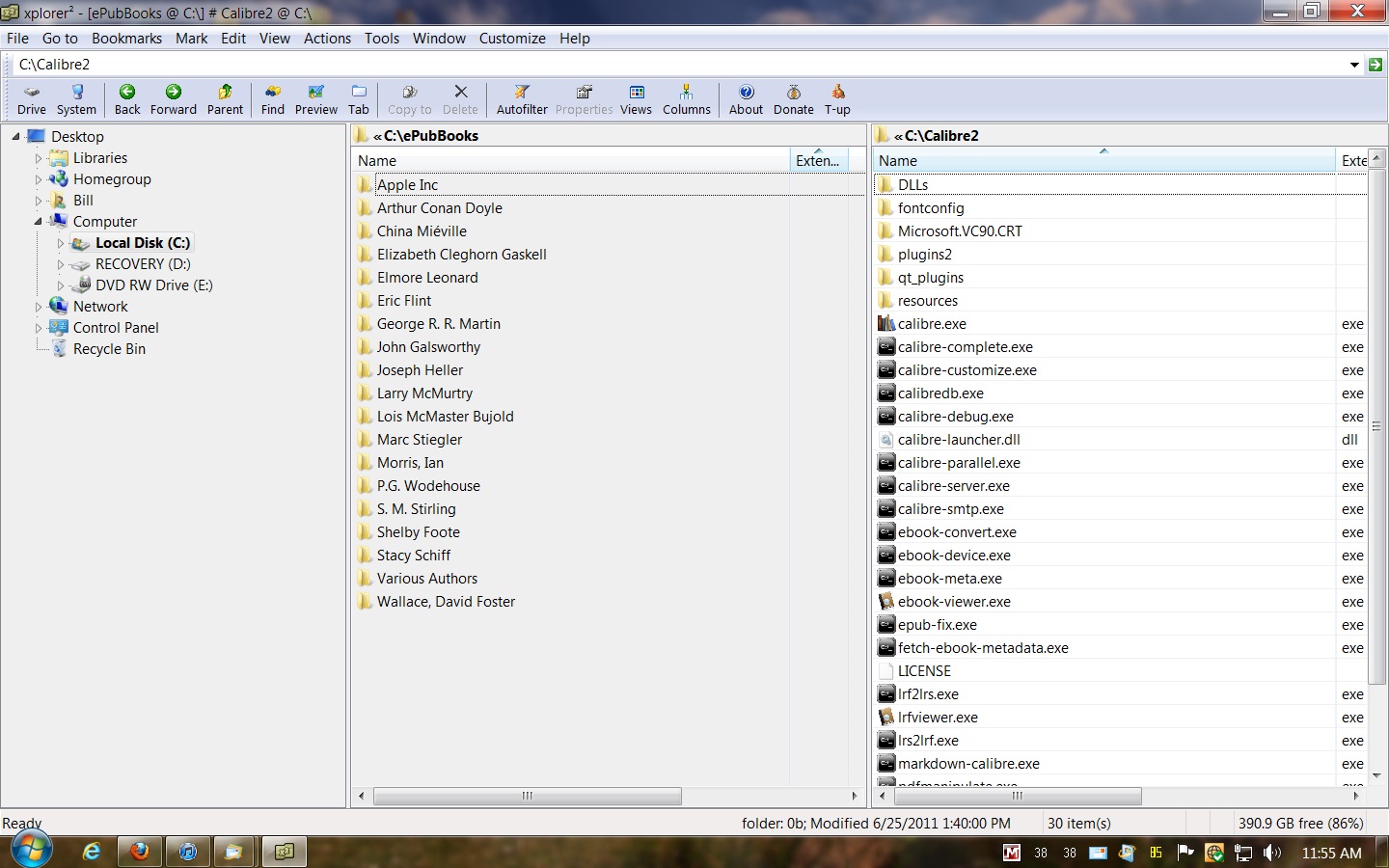Image resolution: width=1389 pixels, height=868 pixels.
Task: Select ebook-viewer.exe in Calibre2 pane
Action: pyautogui.click(x=954, y=602)
